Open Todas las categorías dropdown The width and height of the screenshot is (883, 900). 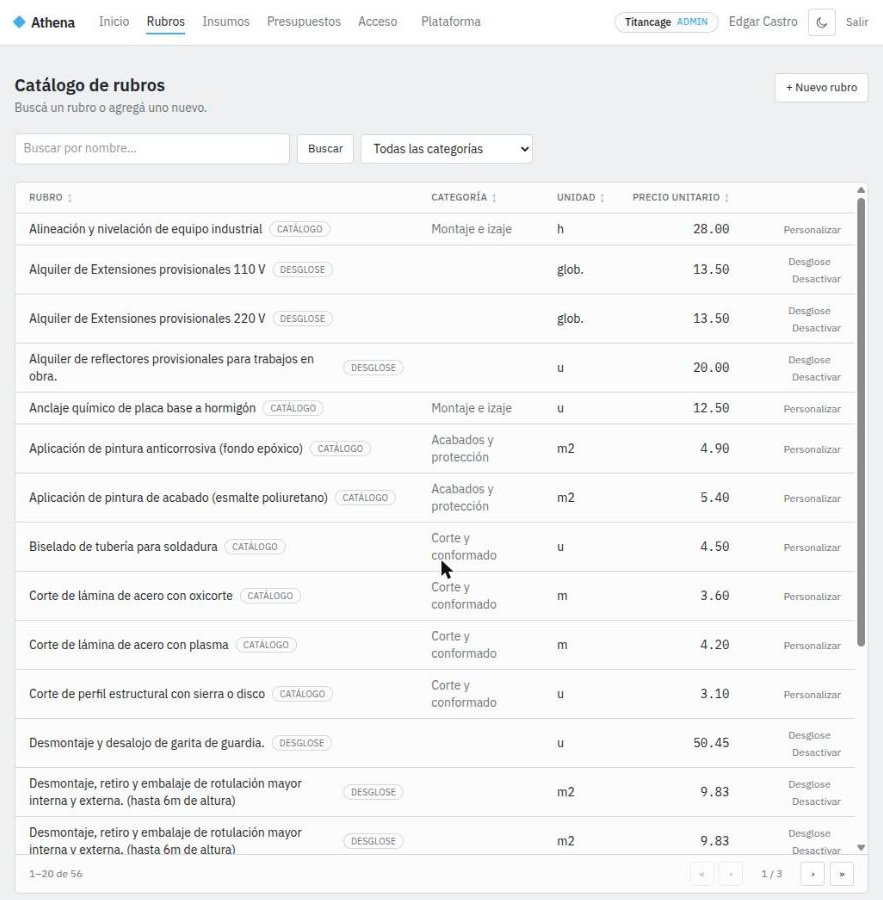447,149
